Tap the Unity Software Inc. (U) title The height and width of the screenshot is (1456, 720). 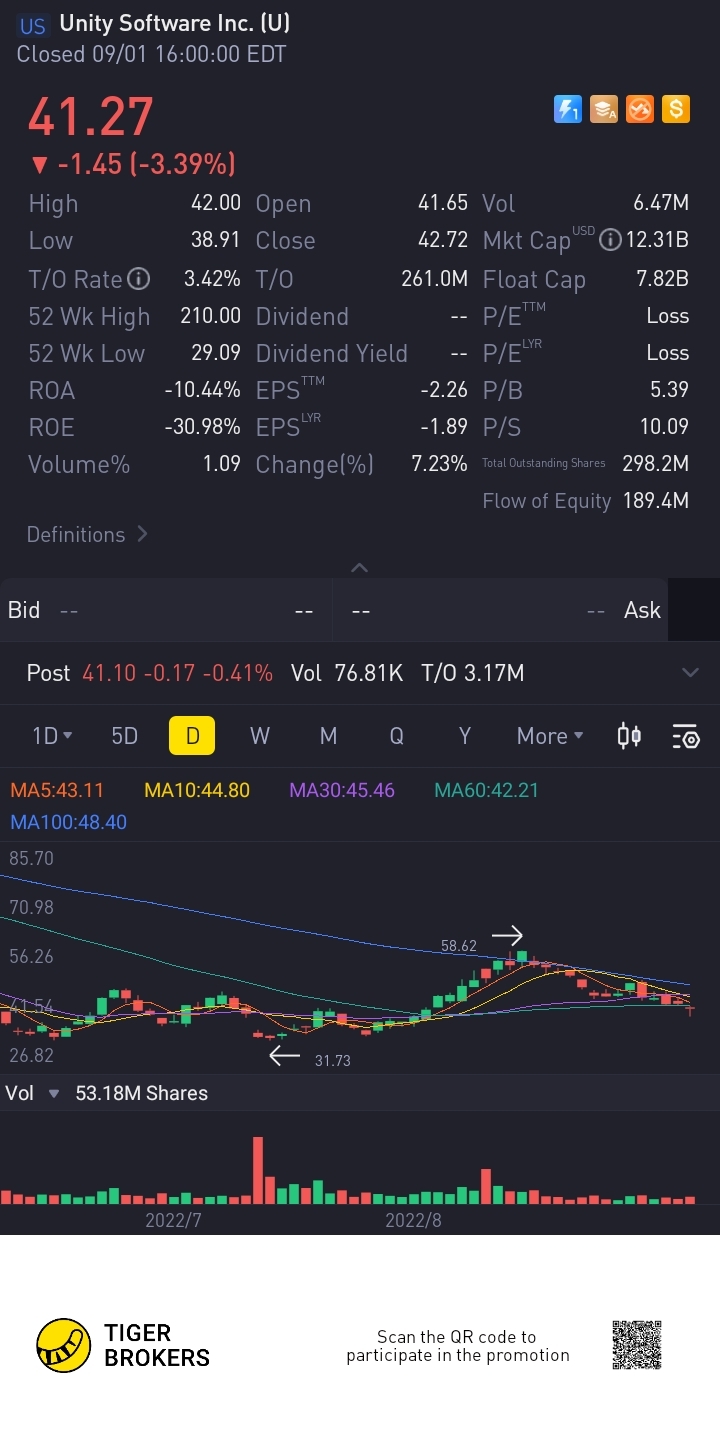pos(175,23)
